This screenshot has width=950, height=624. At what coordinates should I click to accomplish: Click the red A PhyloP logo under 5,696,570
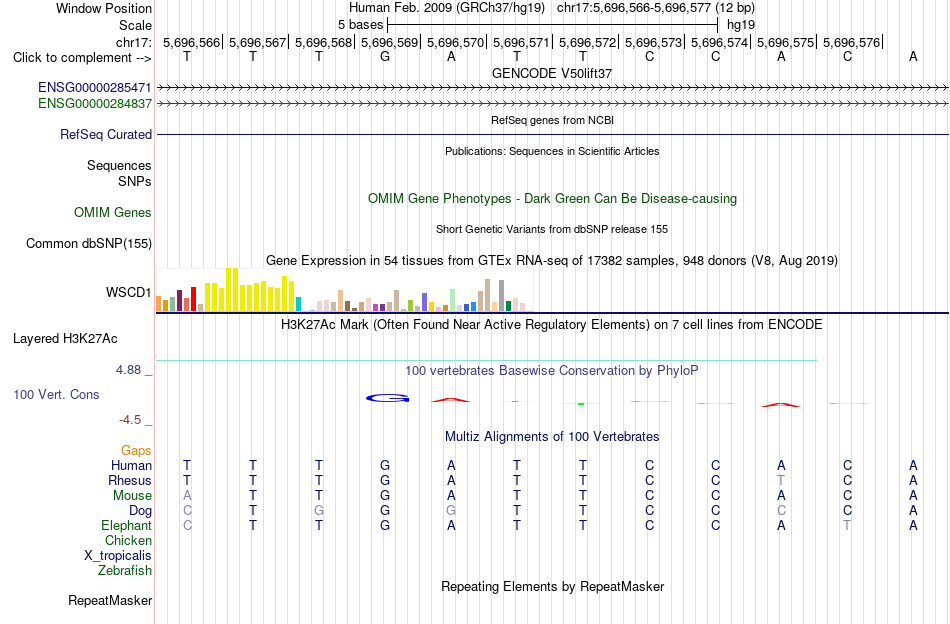450,400
